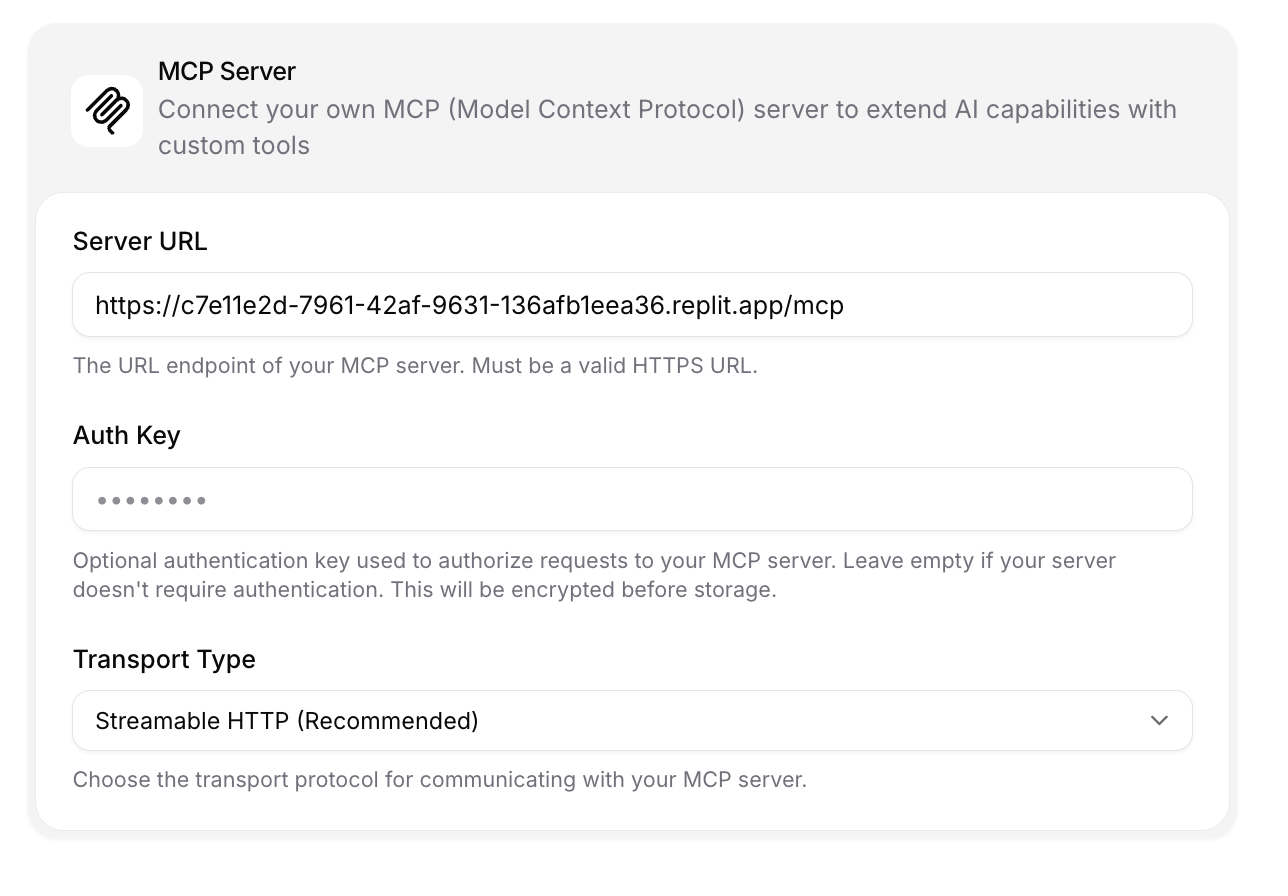Viewport: 1288px width, 896px height.
Task: Click the "Transport Type" field label
Action: (x=164, y=659)
